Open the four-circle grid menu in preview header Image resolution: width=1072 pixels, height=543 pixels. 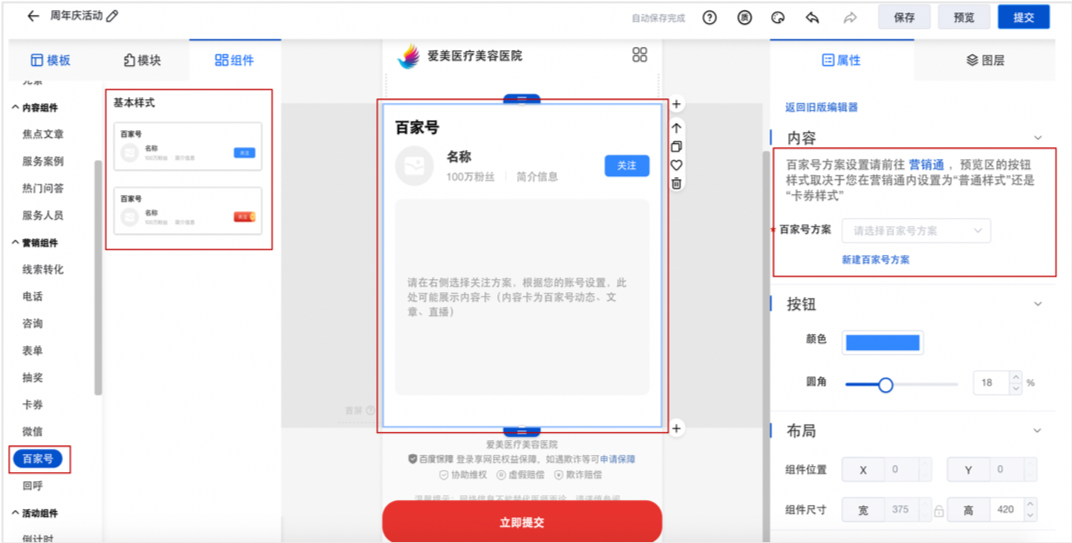pyautogui.click(x=640, y=55)
